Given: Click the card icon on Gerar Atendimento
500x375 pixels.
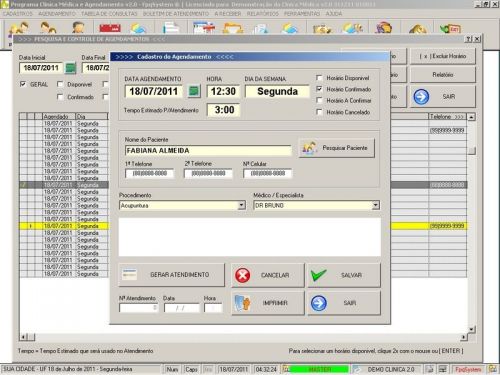Looking at the screenshot, I should (129, 275).
